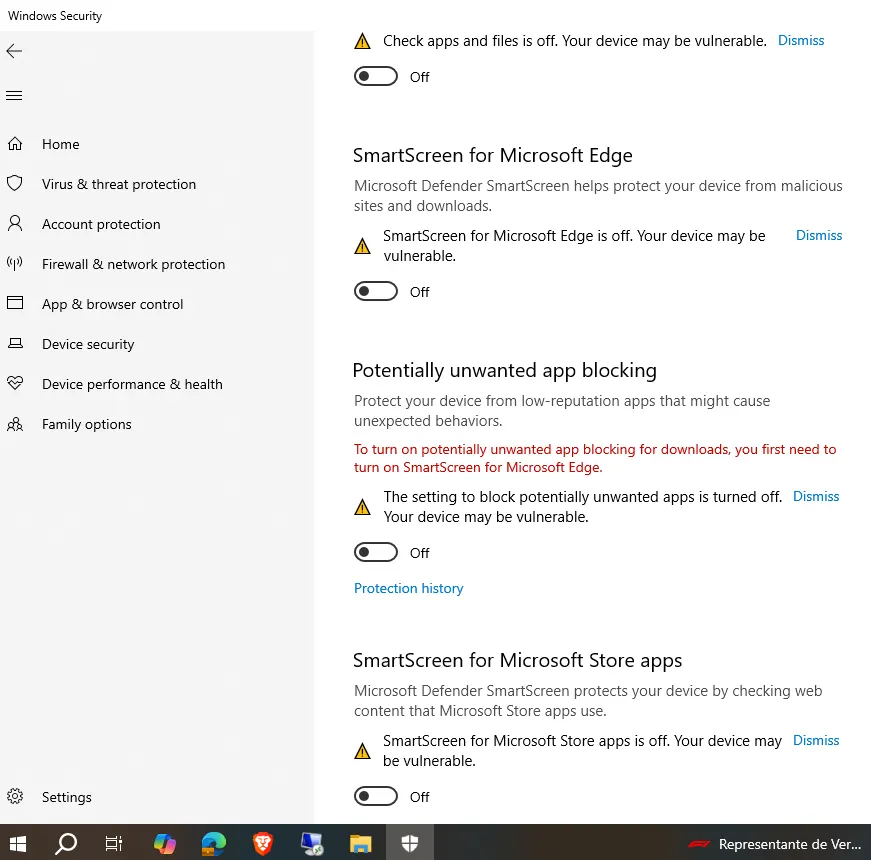Enable SmartScreen for Microsoft Edge toggle
The width and height of the screenshot is (871, 860).
(x=376, y=291)
